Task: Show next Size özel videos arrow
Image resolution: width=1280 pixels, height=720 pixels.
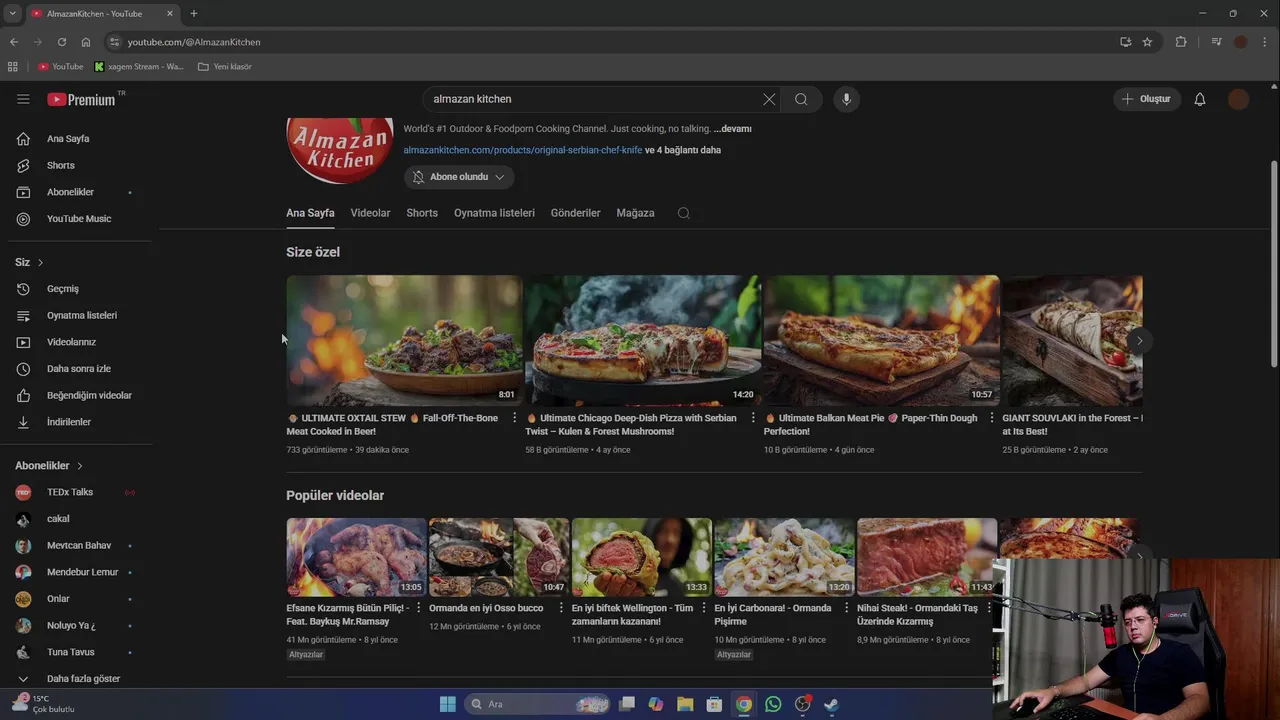Action: tap(1139, 341)
